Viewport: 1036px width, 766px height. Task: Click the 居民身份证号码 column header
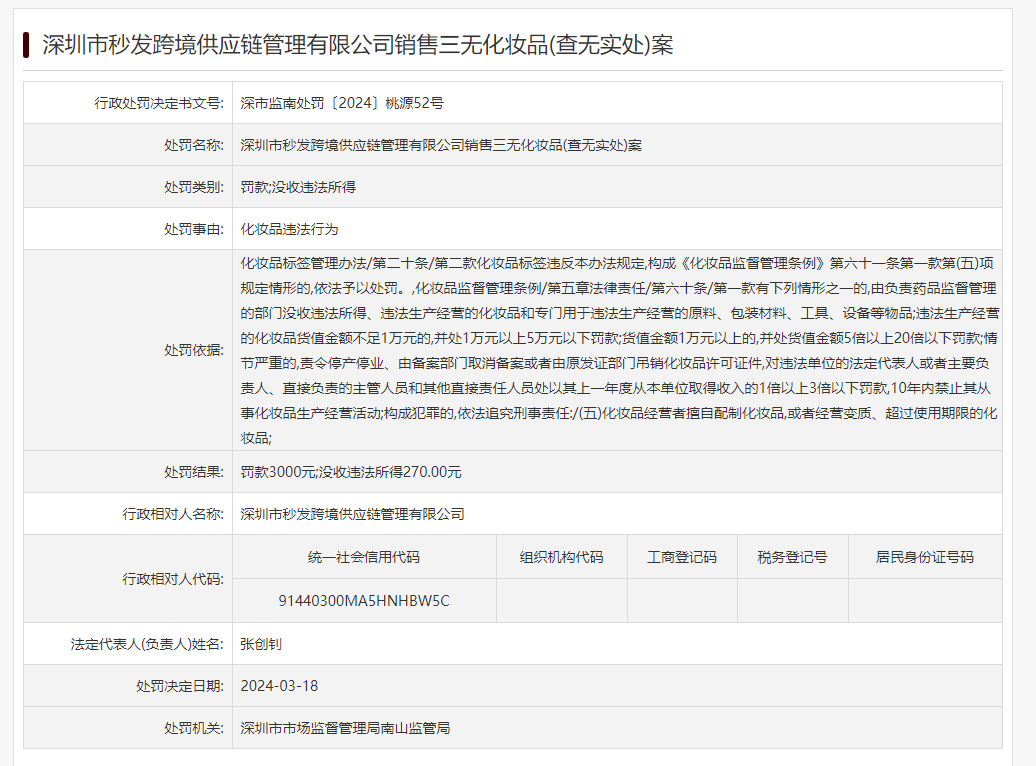tap(924, 557)
